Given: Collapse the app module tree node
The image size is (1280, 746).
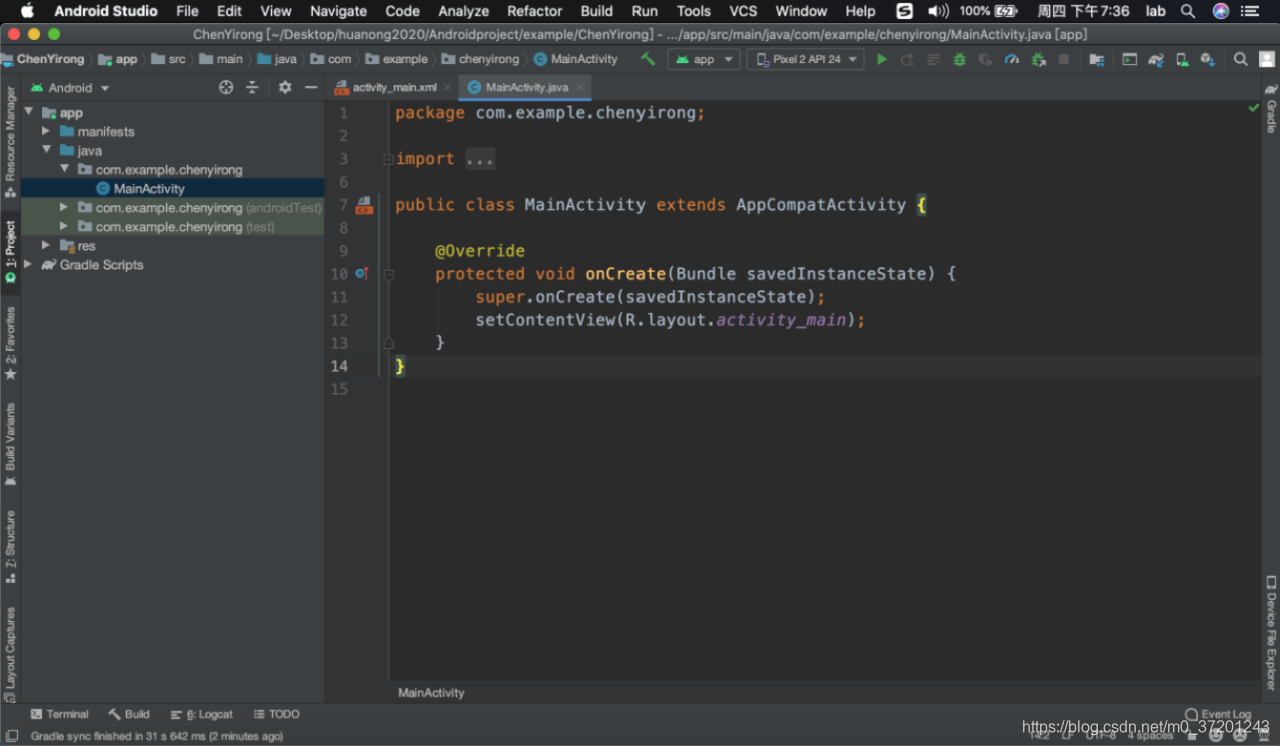Looking at the screenshot, I should coord(29,112).
